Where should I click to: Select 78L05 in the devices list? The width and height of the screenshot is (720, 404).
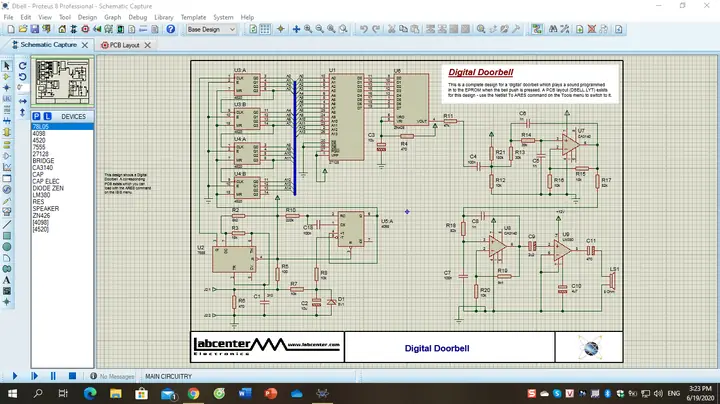coord(62,127)
